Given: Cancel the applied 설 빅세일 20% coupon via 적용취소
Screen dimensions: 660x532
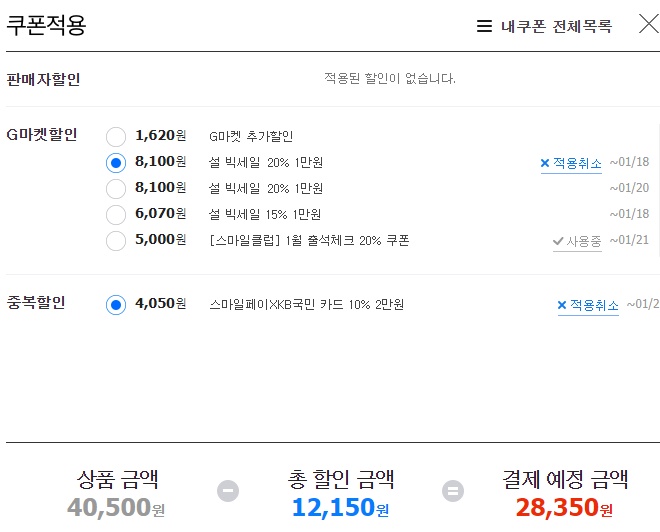Looking at the screenshot, I should (x=571, y=163).
